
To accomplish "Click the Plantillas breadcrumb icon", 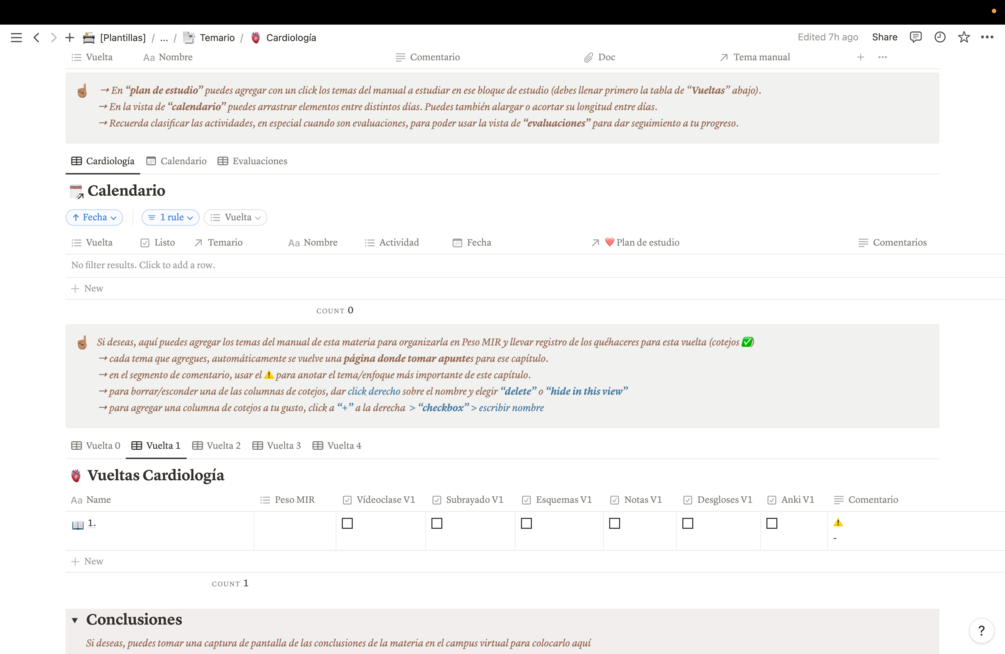I will [89, 38].
